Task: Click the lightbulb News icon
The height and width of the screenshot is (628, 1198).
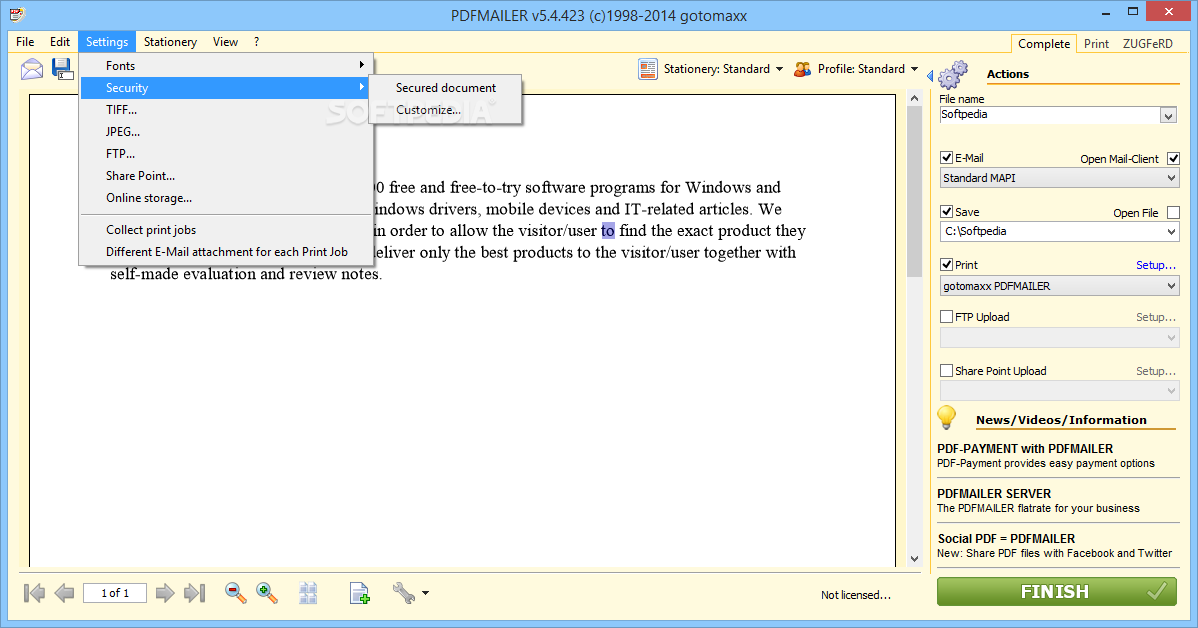Action: coord(947,418)
